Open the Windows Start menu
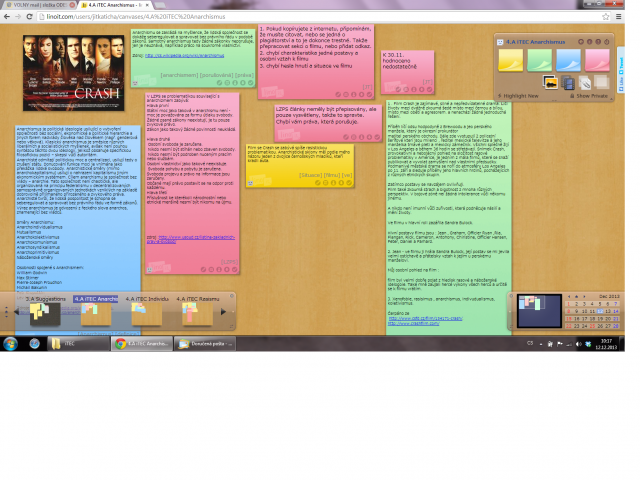Image resolution: width=640 pixels, height=480 pixels. pyautogui.click(x=10, y=344)
